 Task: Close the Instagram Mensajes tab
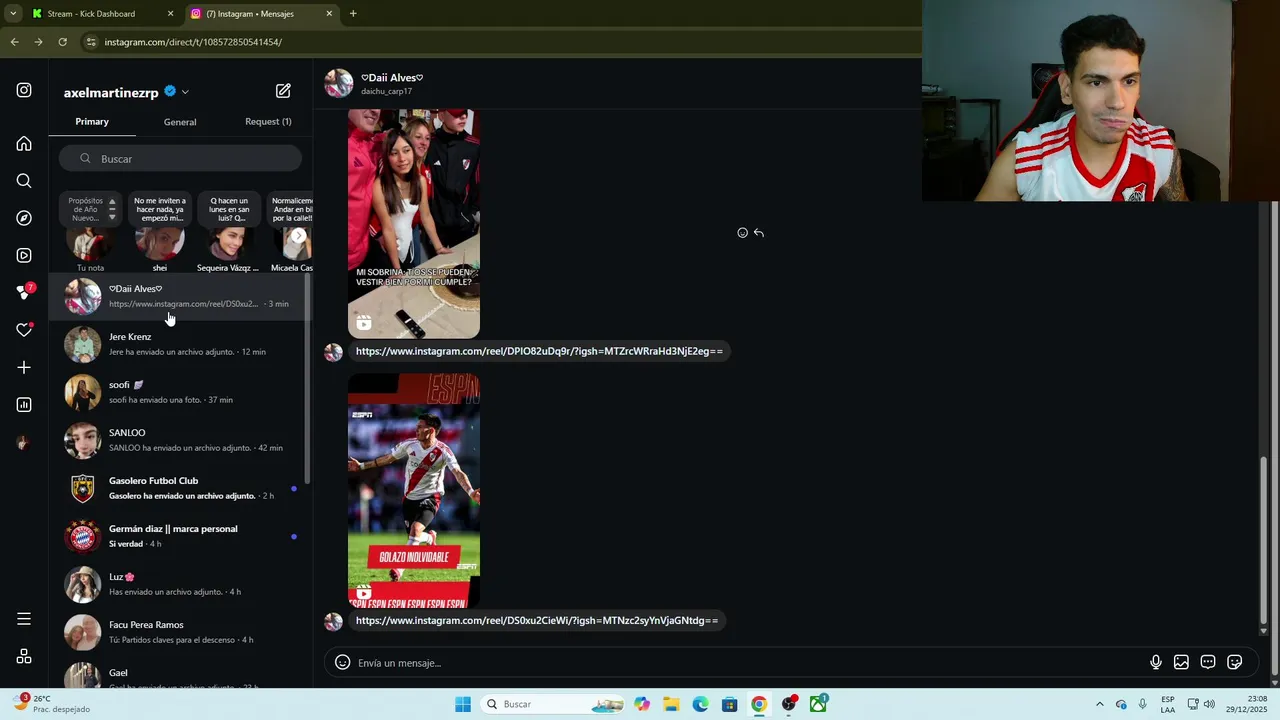point(329,14)
